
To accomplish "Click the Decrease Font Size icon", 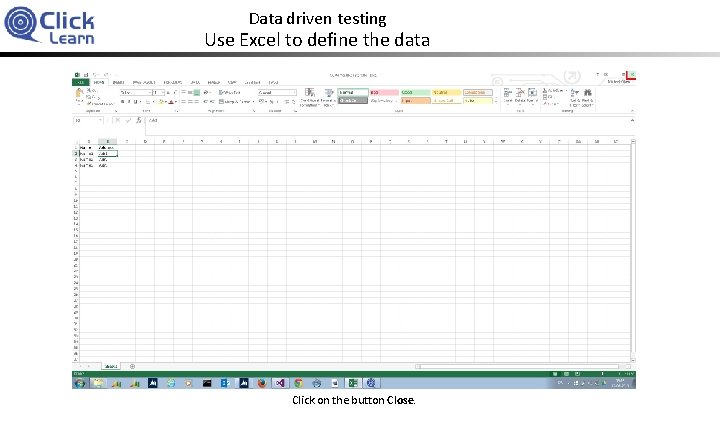I will coord(174,93).
